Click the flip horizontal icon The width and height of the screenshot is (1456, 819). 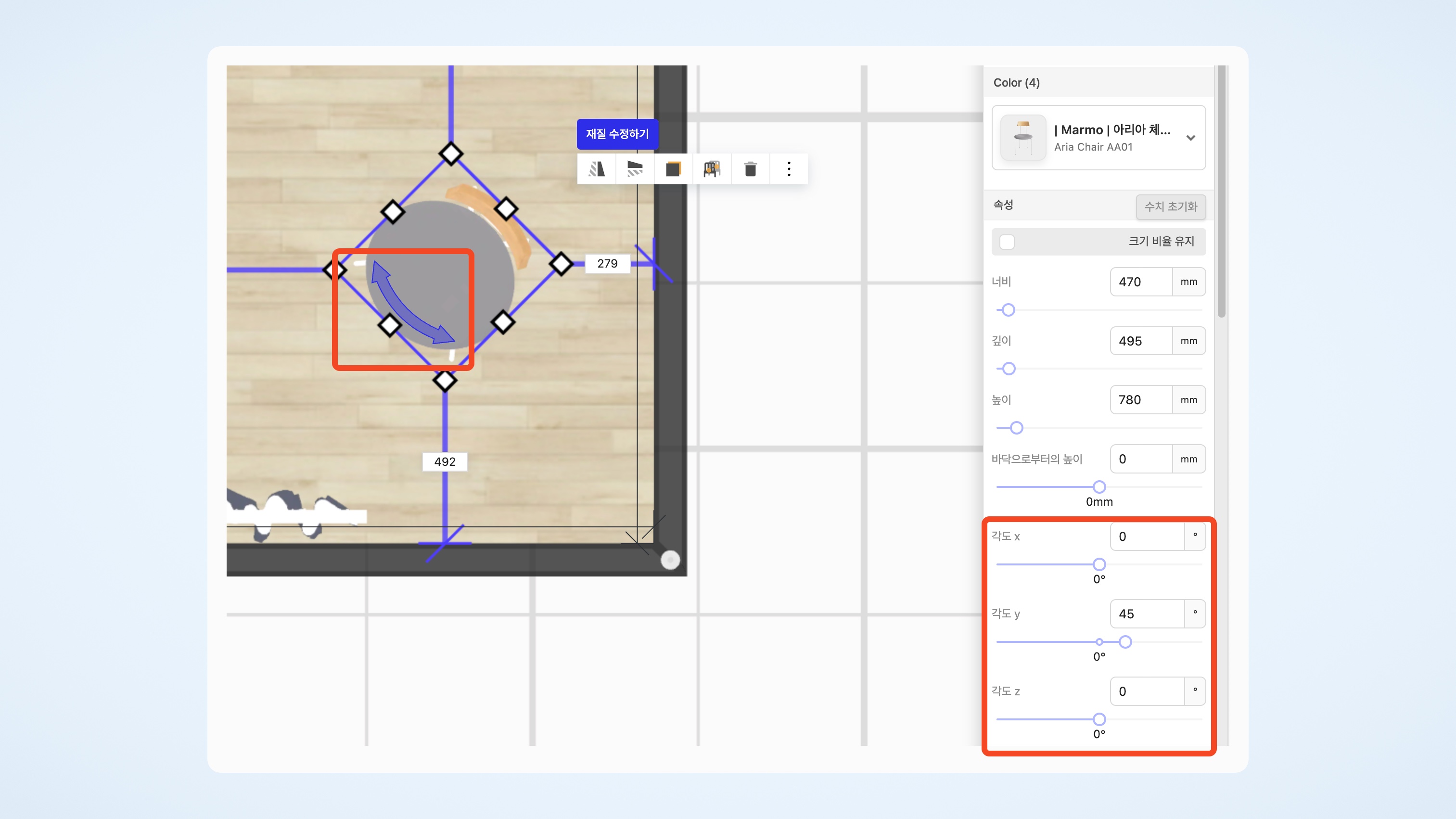click(x=596, y=169)
